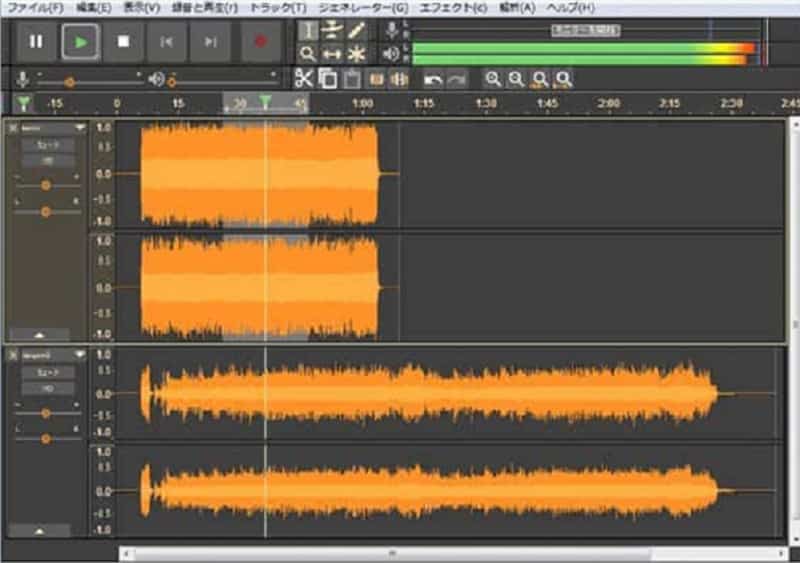
Task: Click the Undo arrow icon
Action: coord(433,78)
